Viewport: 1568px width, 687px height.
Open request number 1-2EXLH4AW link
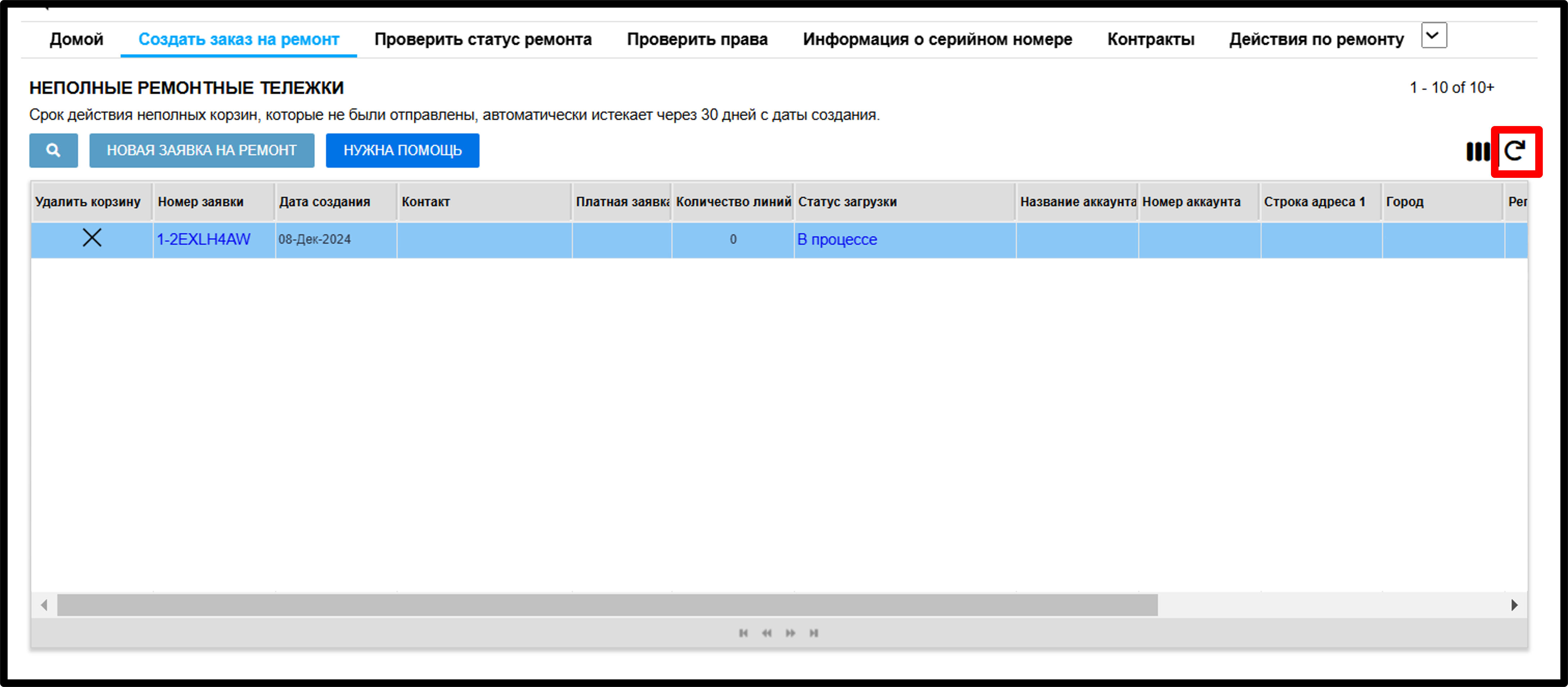pyautogui.click(x=203, y=239)
